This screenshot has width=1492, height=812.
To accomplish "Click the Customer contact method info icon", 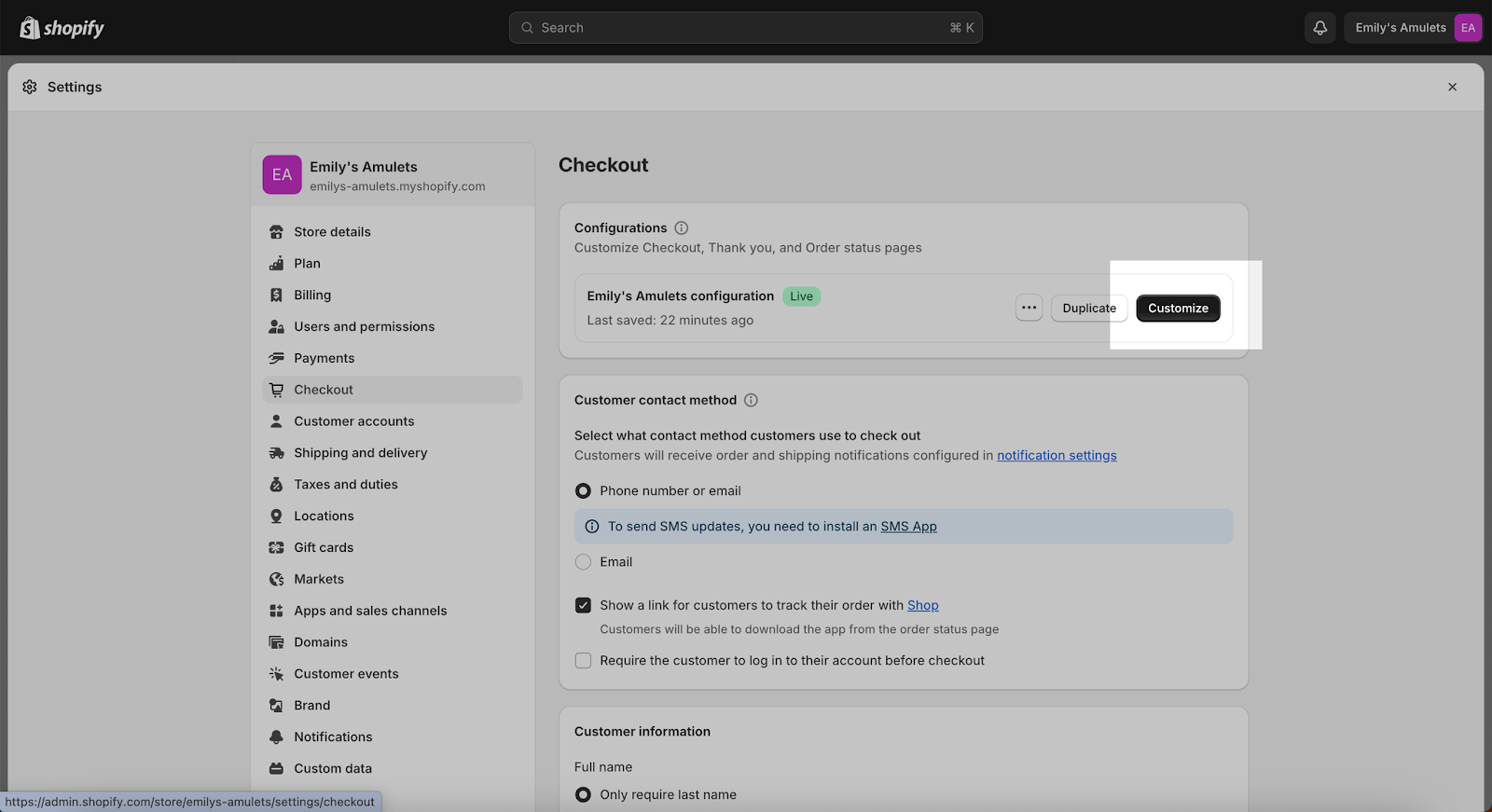I will click(751, 400).
